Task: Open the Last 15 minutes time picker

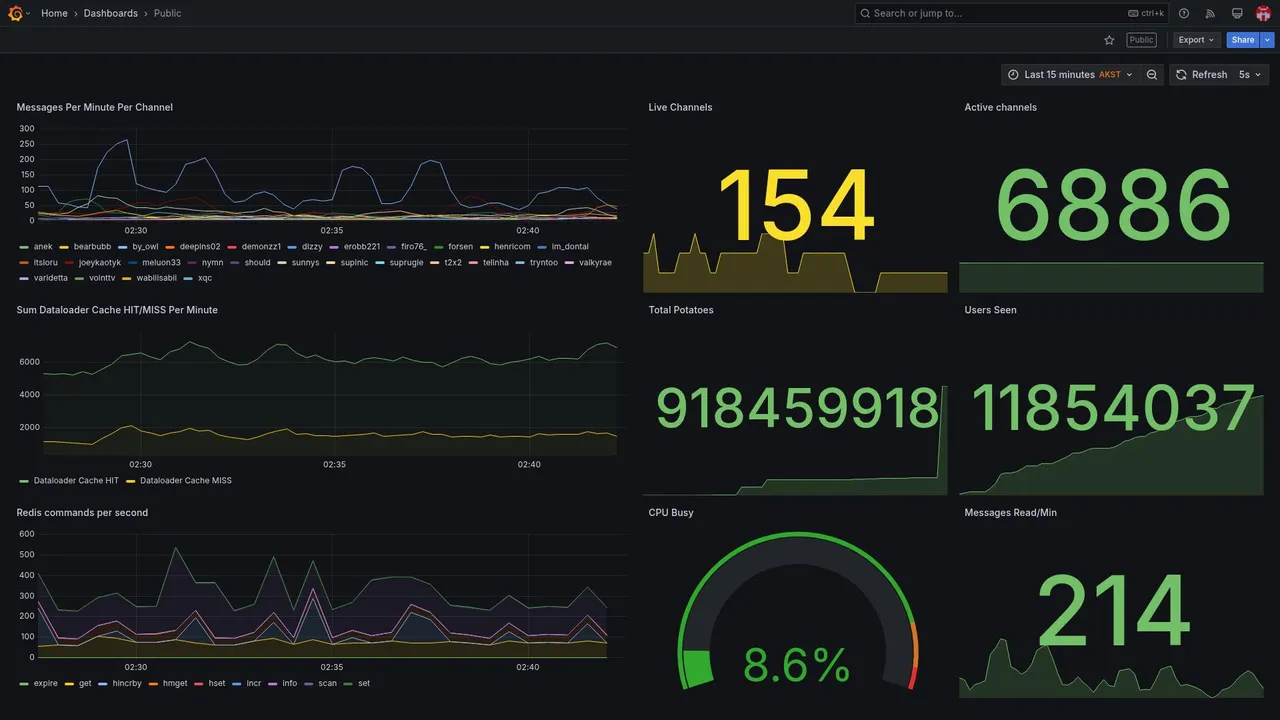Action: click(1070, 75)
